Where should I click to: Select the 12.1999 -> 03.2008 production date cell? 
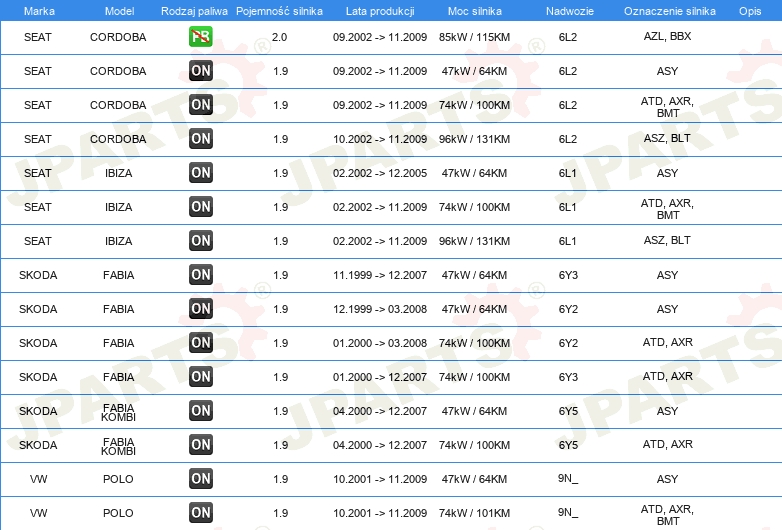click(x=380, y=309)
